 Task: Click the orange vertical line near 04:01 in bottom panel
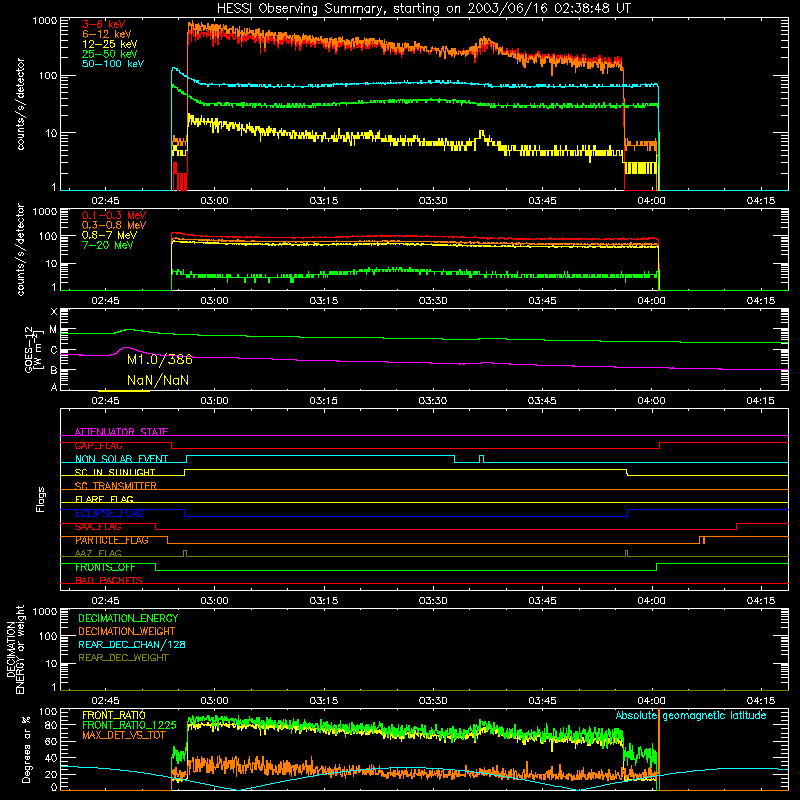(659, 749)
